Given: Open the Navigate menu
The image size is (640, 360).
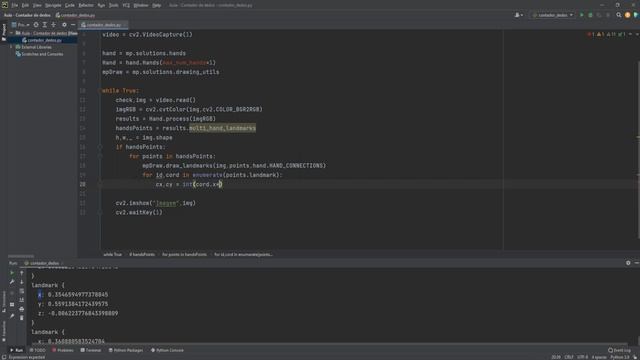Looking at the screenshot, I should click(x=53, y=5).
